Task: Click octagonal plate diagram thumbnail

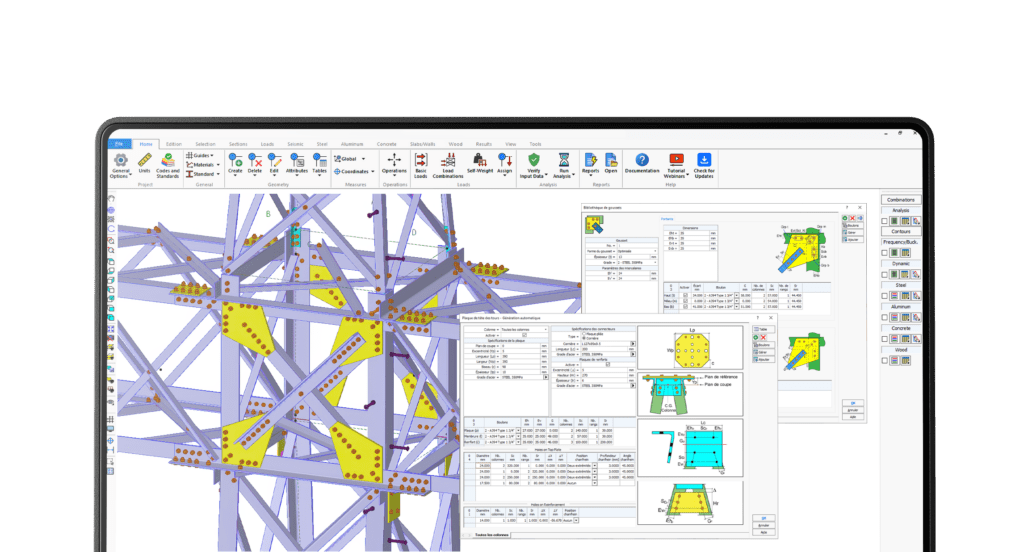Action: pyautogui.click(x=690, y=348)
